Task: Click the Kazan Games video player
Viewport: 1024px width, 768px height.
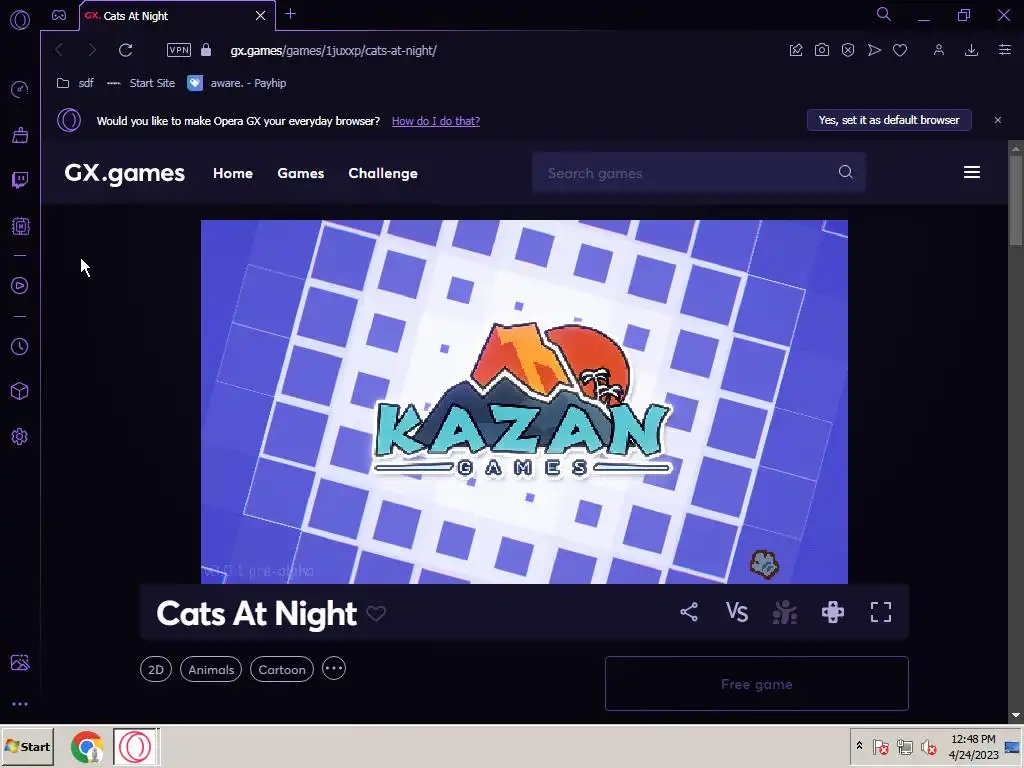Action: pyautogui.click(x=524, y=402)
